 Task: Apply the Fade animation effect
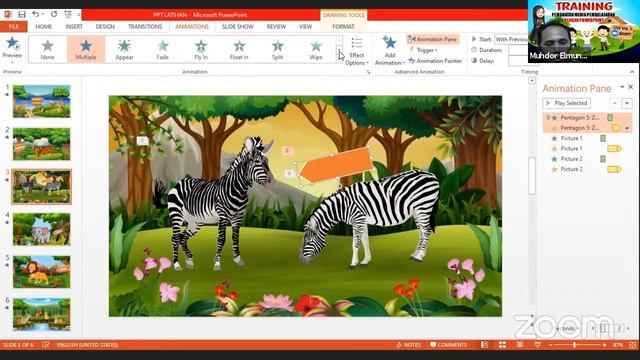(x=162, y=49)
